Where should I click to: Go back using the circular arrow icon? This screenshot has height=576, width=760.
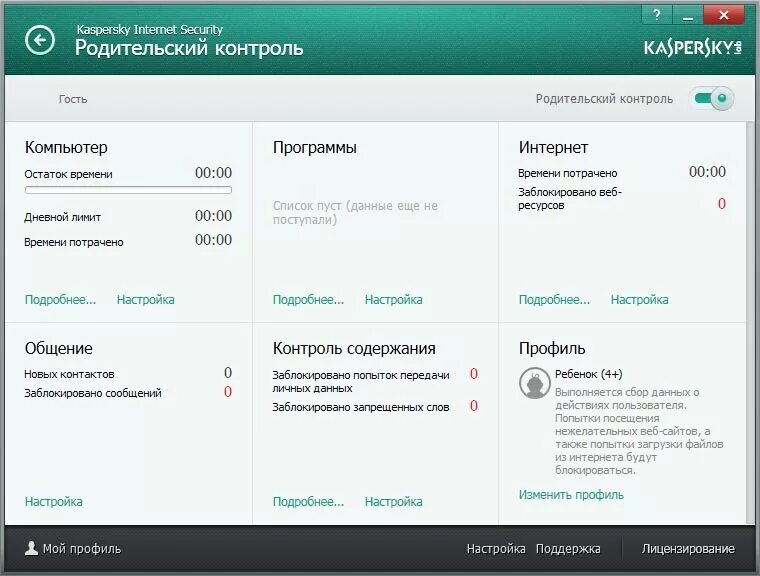pyautogui.click(x=40, y=40)
